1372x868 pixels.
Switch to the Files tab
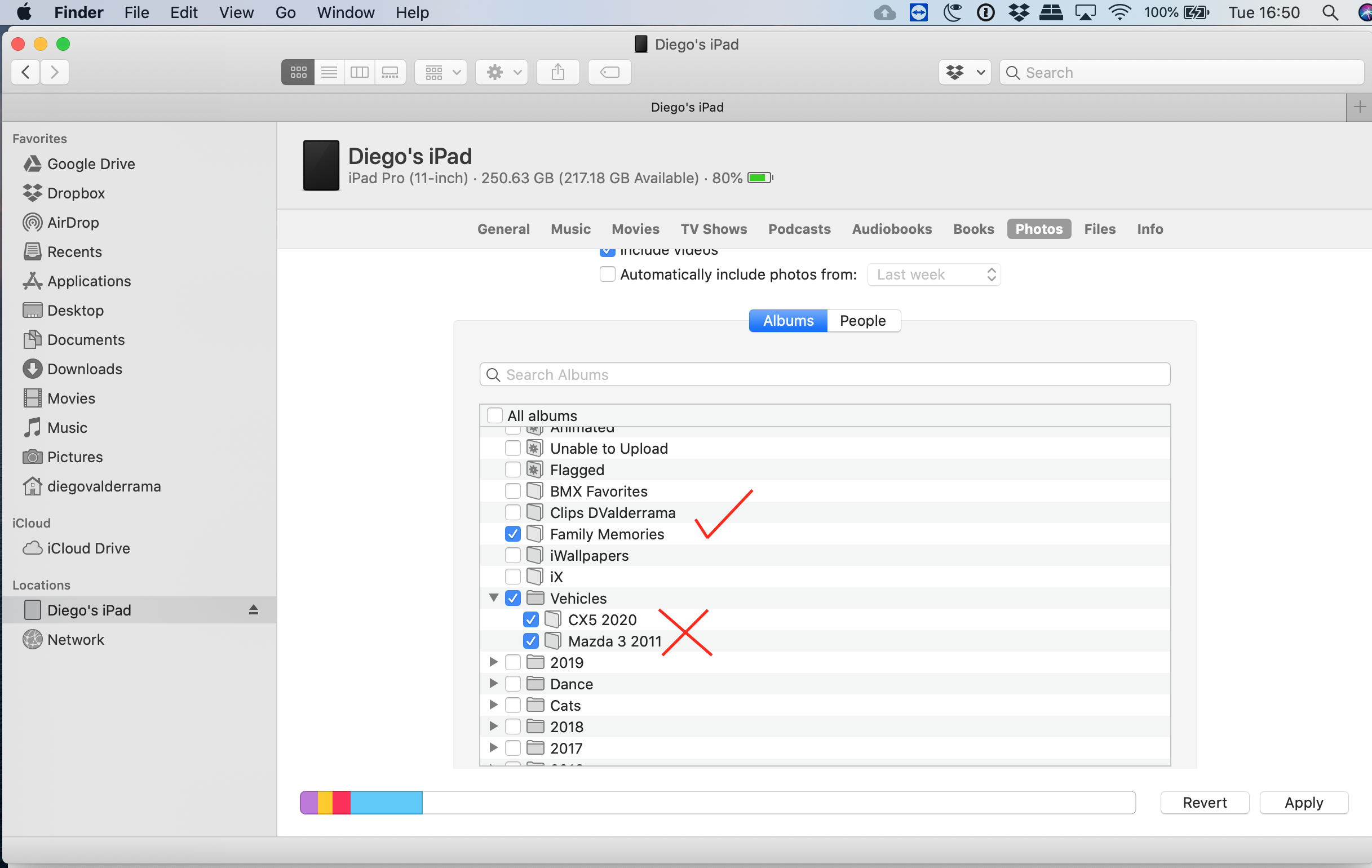pos(1099,229)
